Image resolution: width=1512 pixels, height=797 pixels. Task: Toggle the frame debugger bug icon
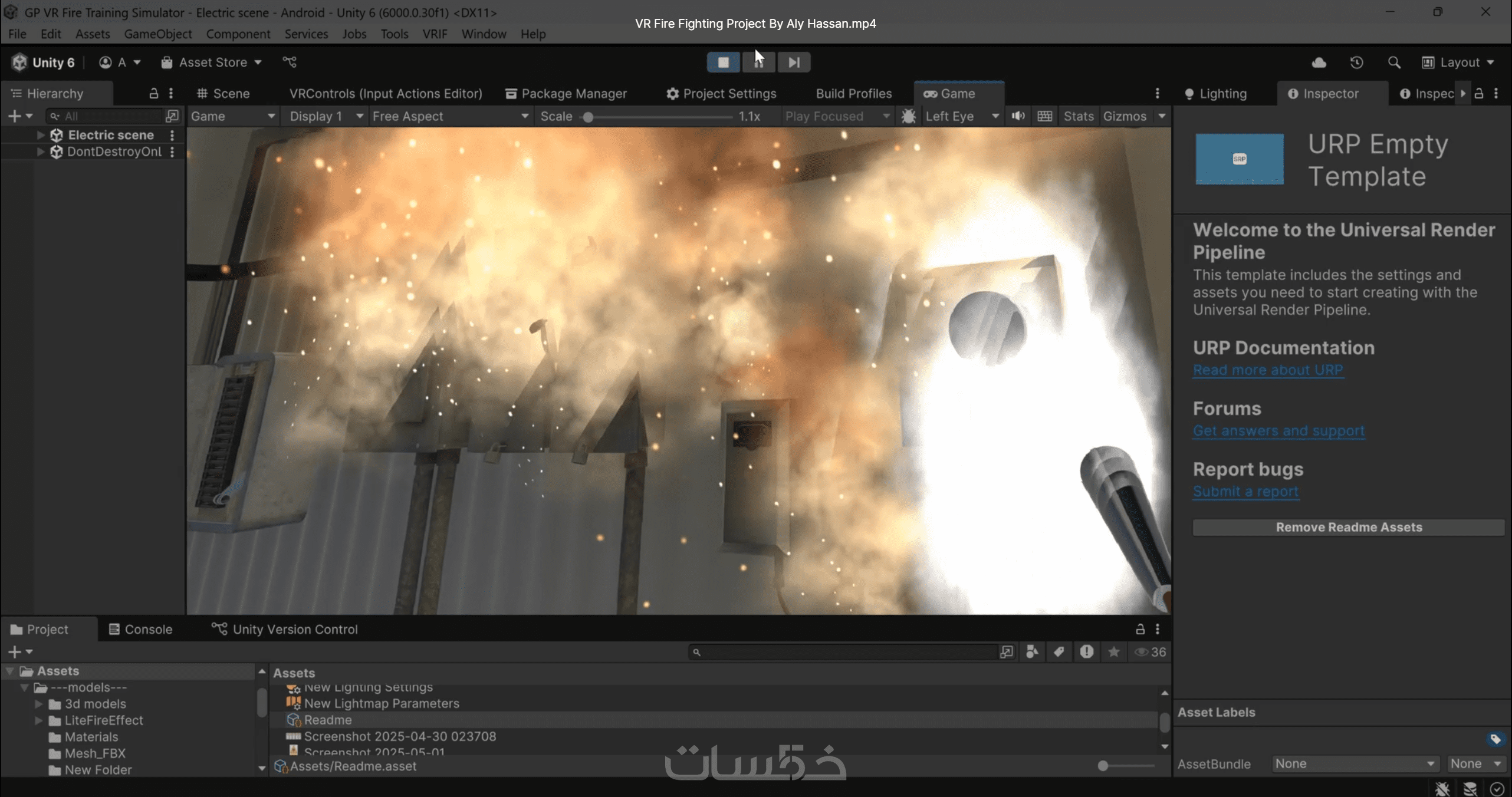click(908, 116)
